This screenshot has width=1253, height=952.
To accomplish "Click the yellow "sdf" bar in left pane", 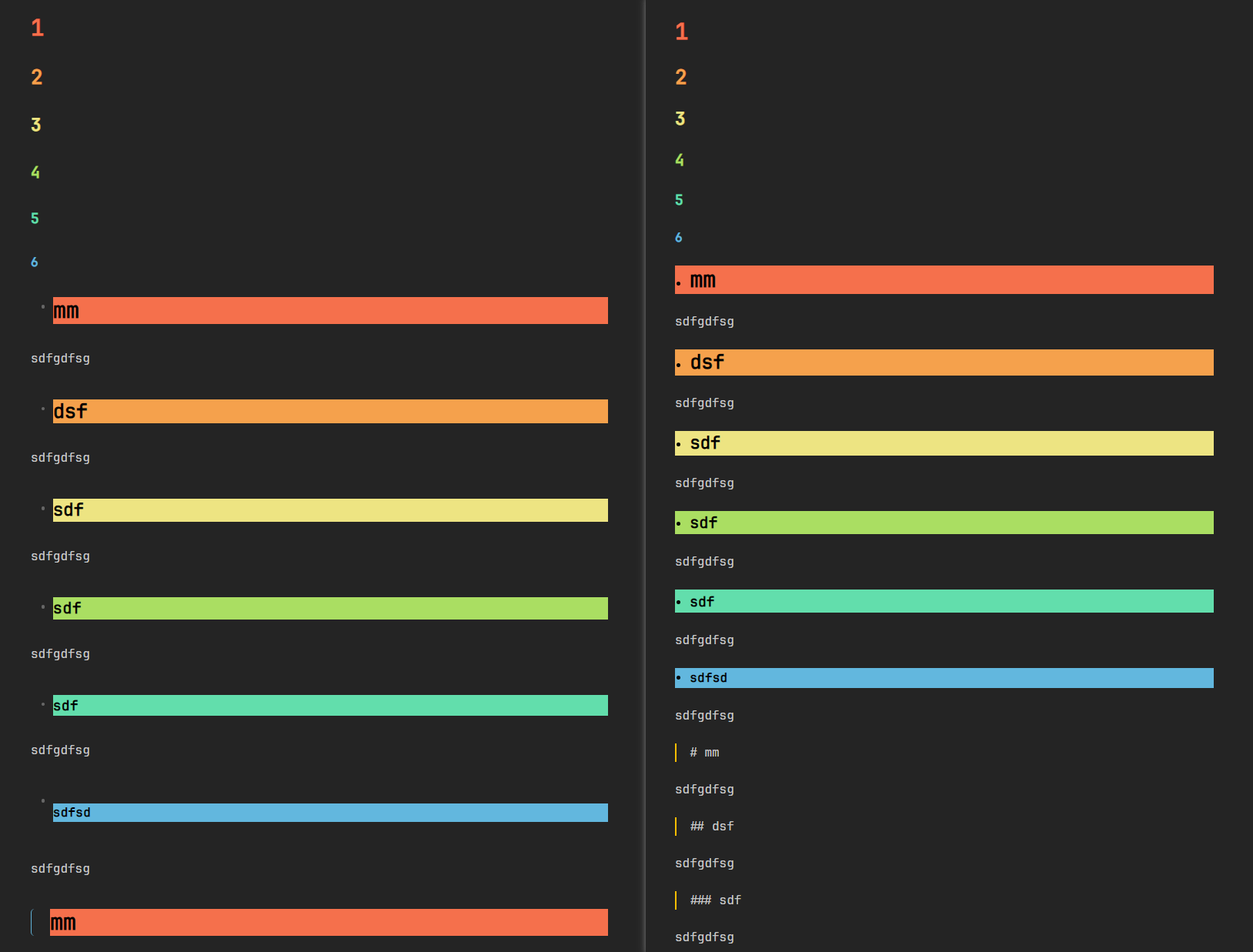I will [330, 509].
